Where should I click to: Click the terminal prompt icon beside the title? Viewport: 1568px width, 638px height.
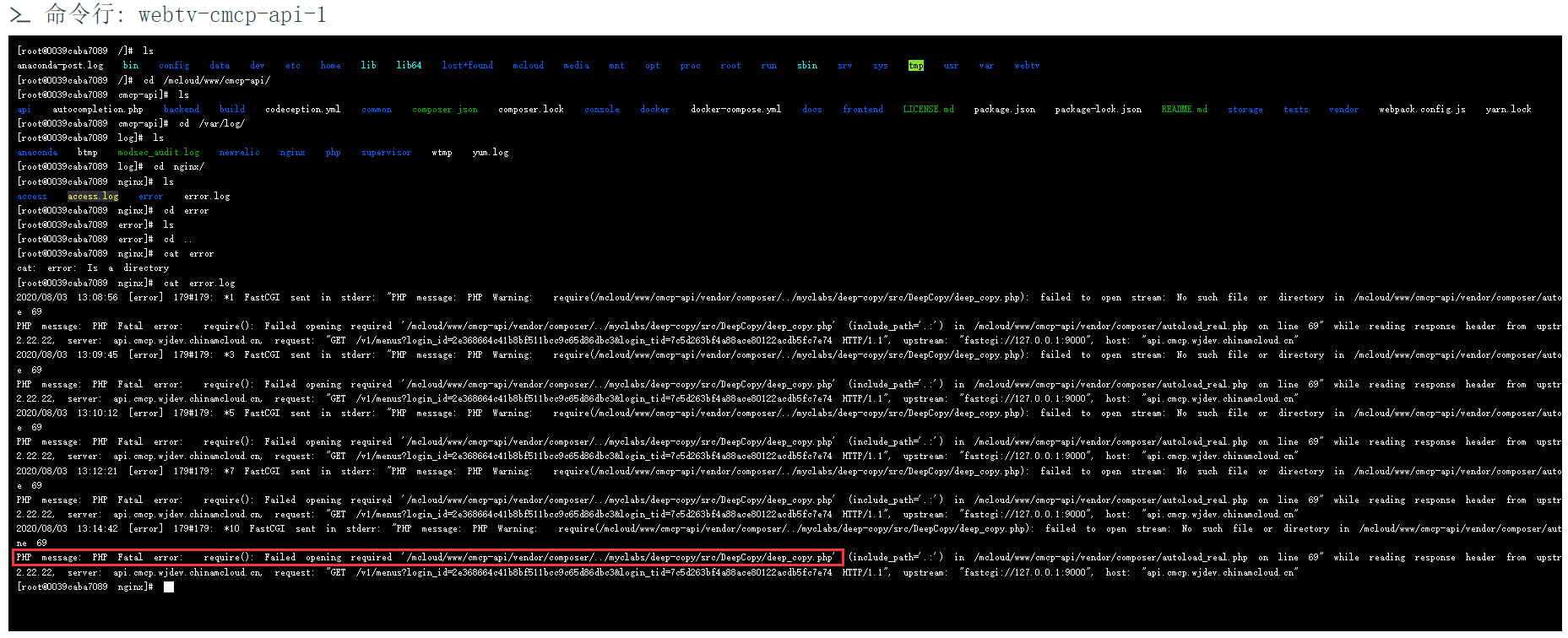[19, 15]
